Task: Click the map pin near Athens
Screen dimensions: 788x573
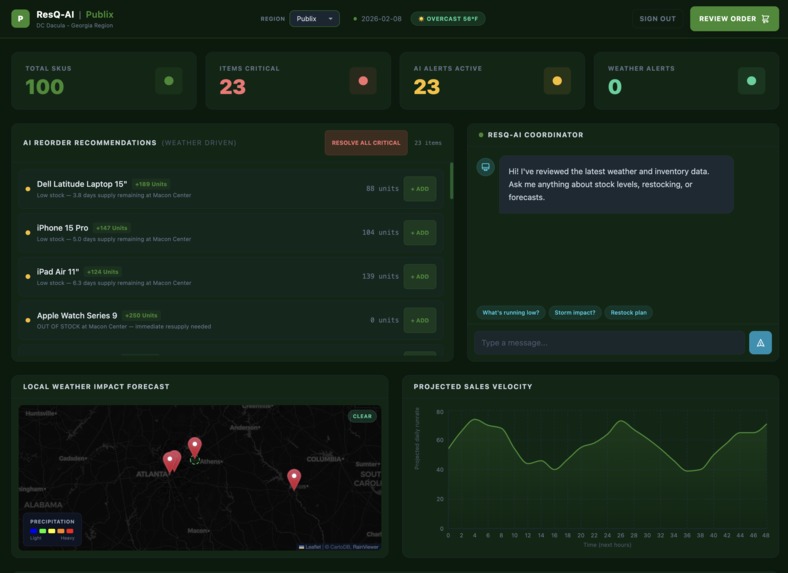Action: coord(194,447)
